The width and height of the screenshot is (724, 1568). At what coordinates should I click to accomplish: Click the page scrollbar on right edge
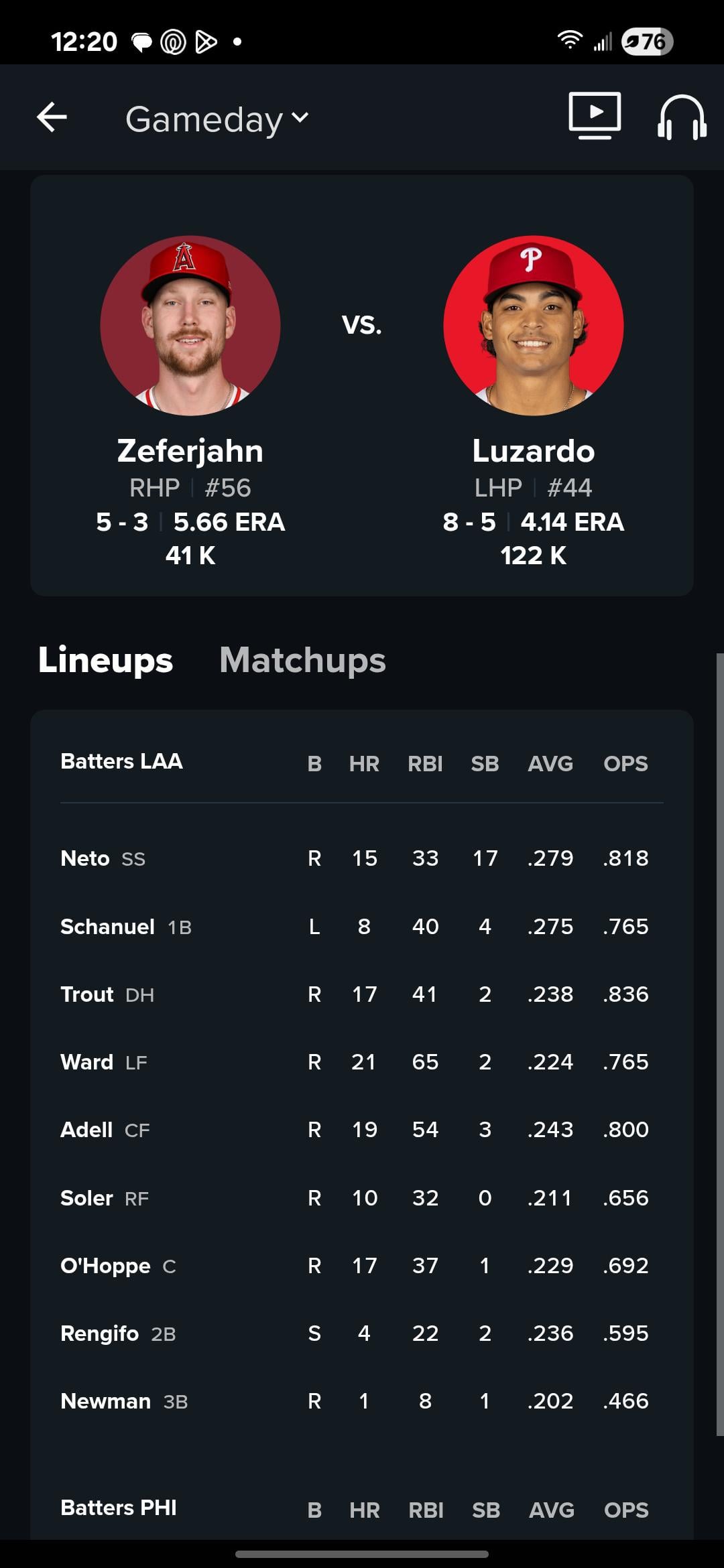pos(719,1045)
